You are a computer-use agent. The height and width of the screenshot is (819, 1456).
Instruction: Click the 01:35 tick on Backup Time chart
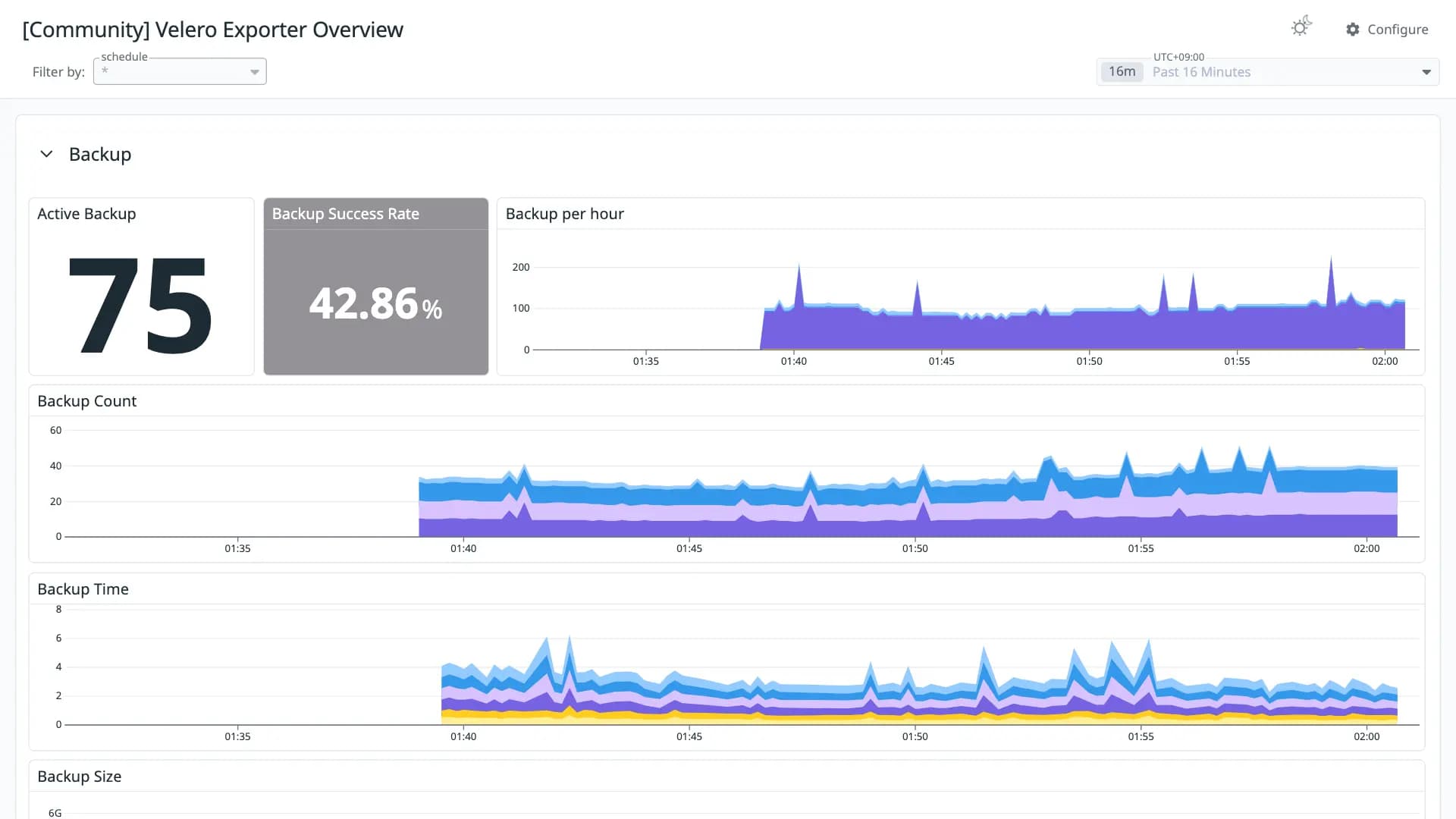point(237,736)
